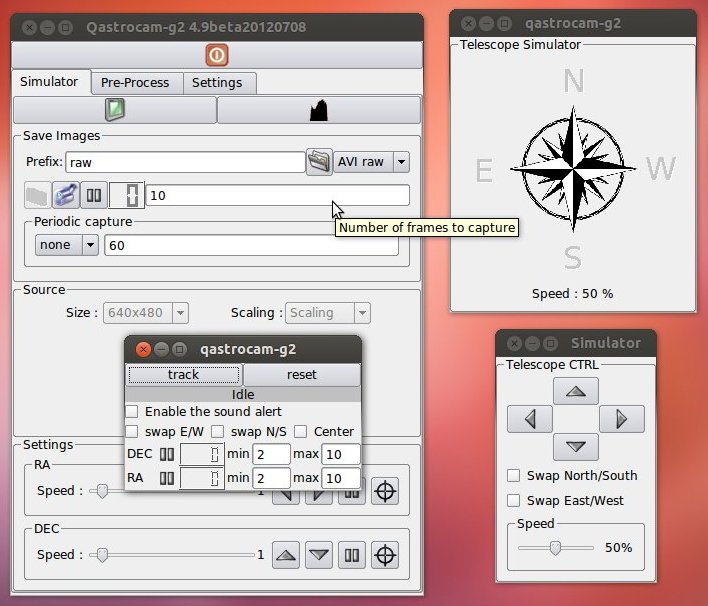708x606 pixels.
Task: Toggle the Center checkbox
Action: 300,432
